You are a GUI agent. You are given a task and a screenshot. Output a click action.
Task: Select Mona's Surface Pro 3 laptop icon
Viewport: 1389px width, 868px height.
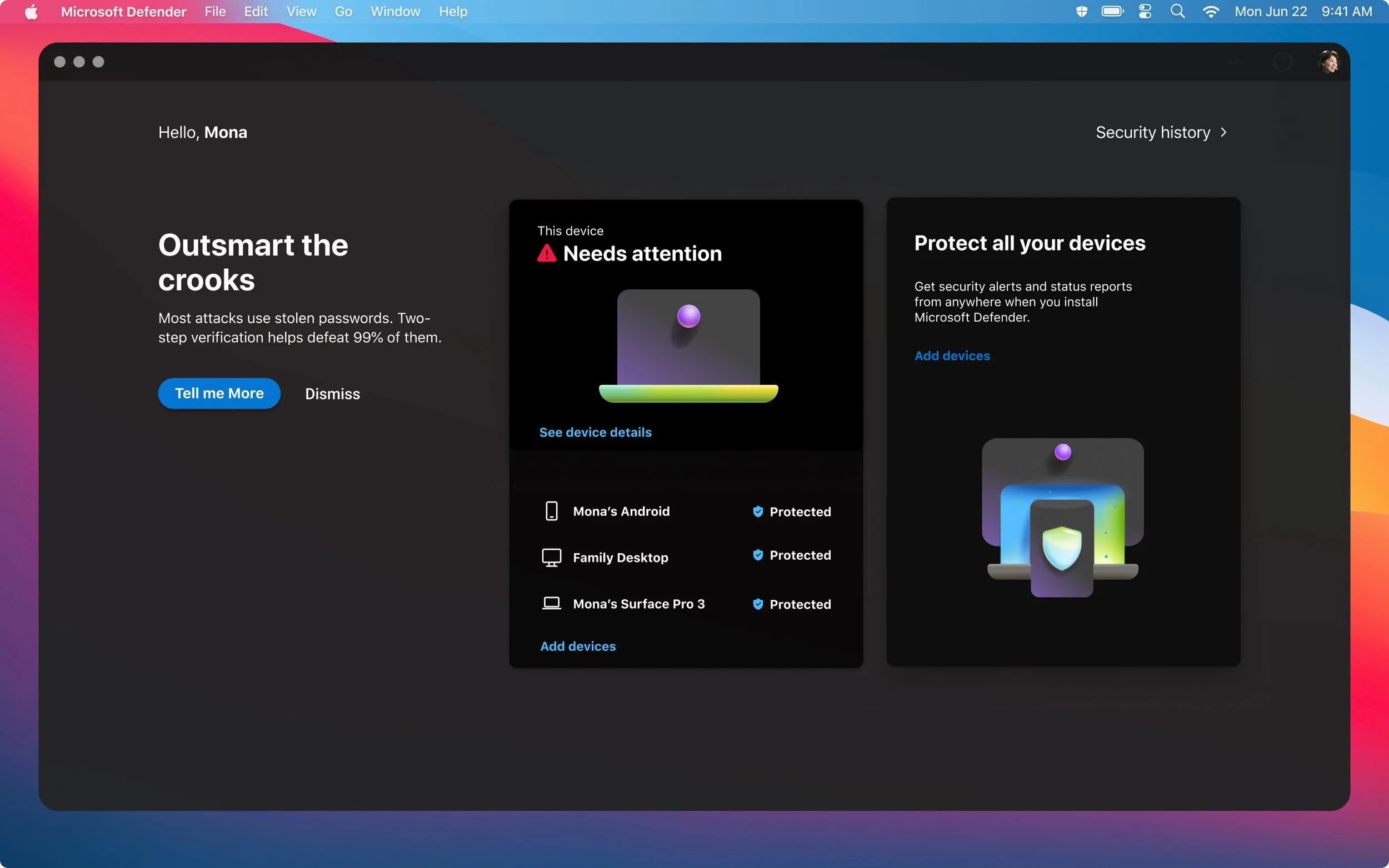point(551,603)
